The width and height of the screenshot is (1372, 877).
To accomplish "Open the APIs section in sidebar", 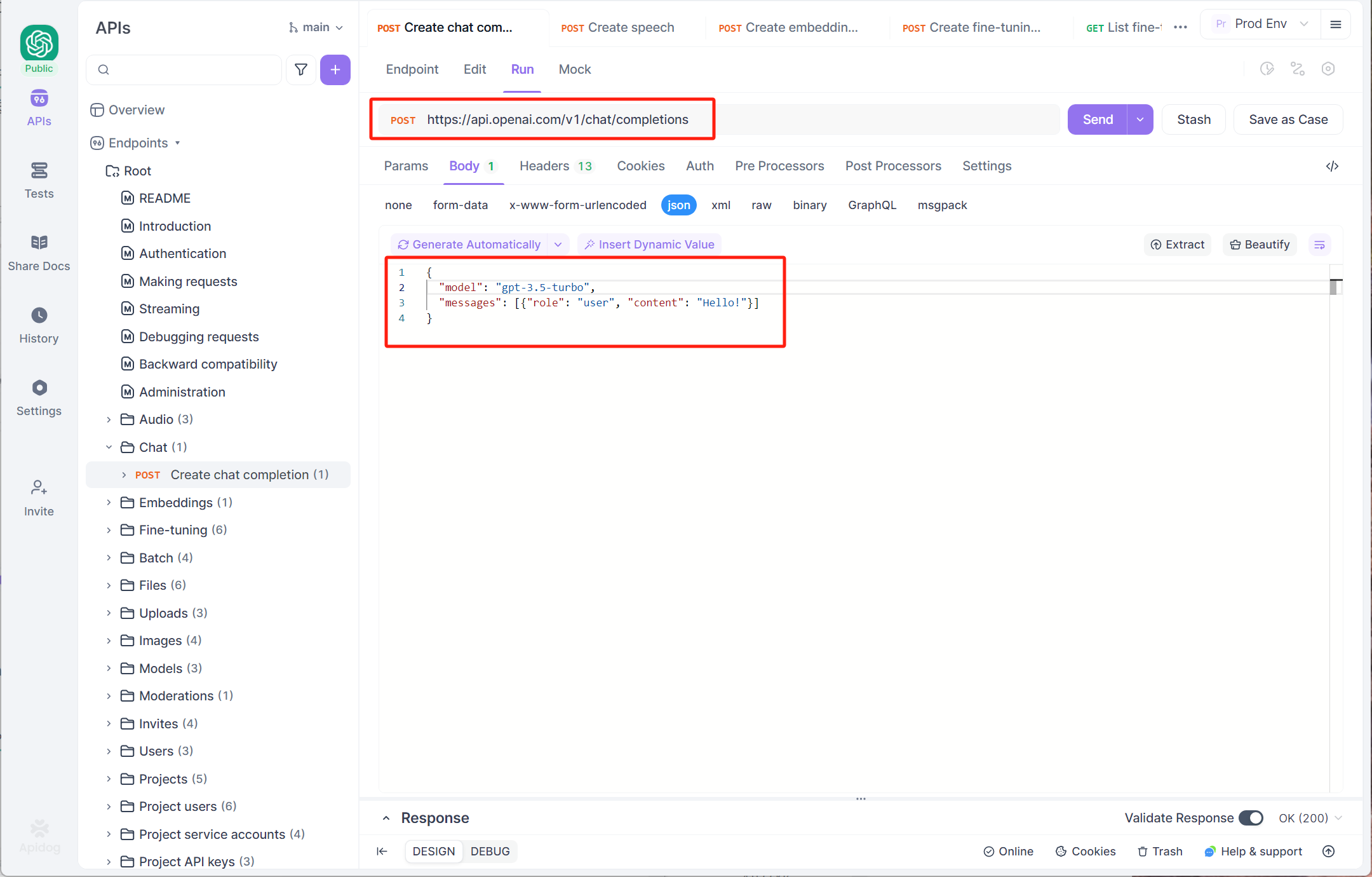I will tap(39, 108).
